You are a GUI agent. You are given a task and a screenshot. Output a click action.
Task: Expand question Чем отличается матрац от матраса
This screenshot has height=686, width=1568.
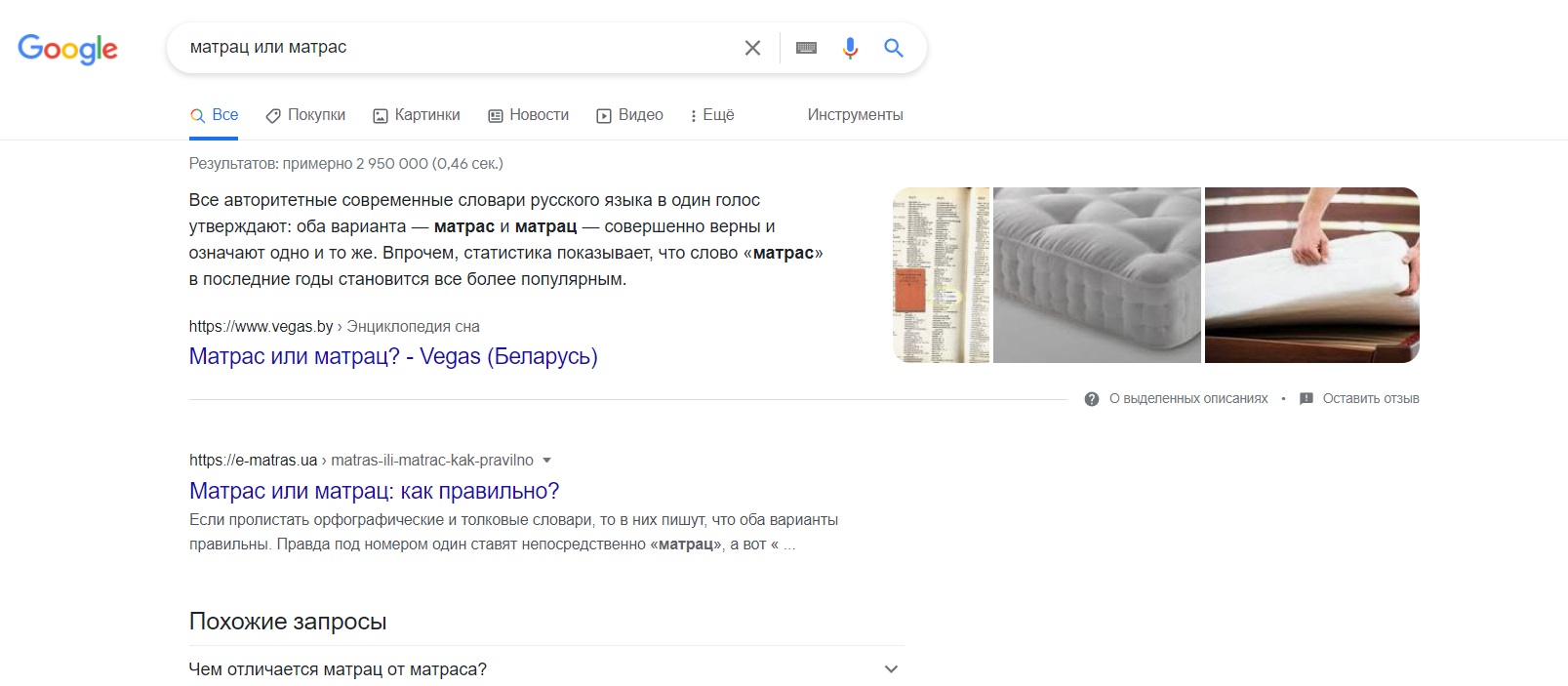point(546,669)
